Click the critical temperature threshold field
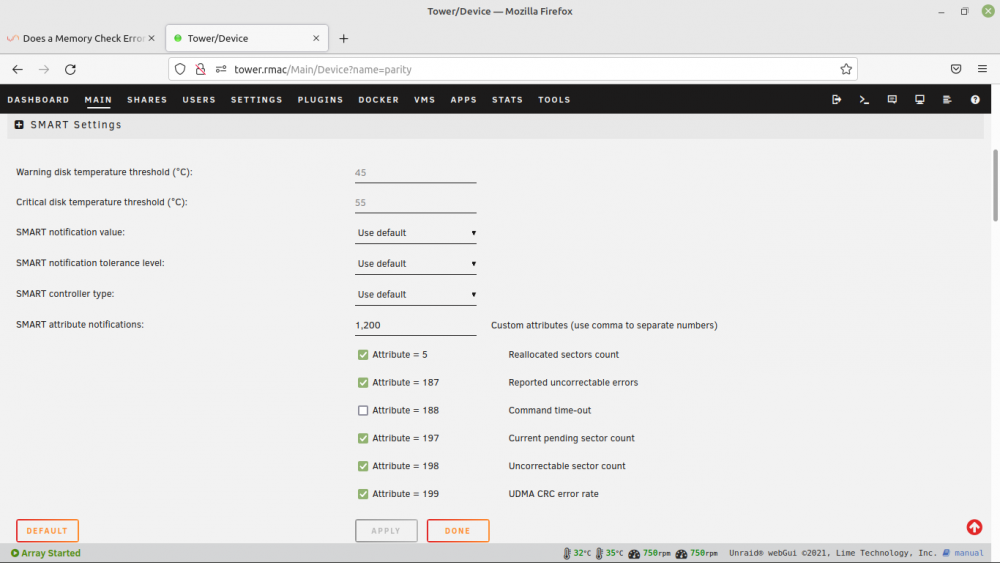The width and height of the screenshot is (1000, 563). click(x=416, y=203)
